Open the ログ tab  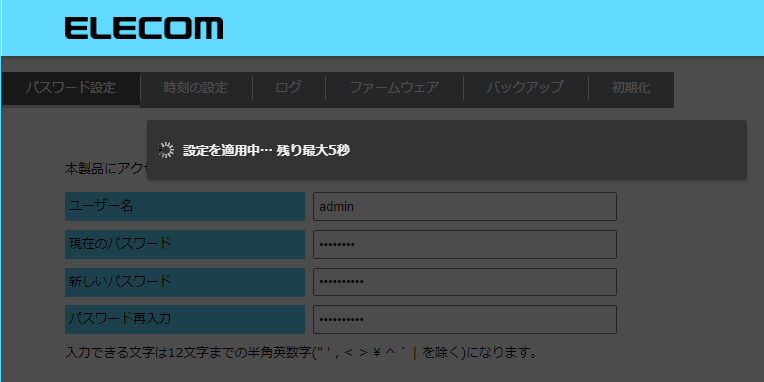tap(288, 88)
